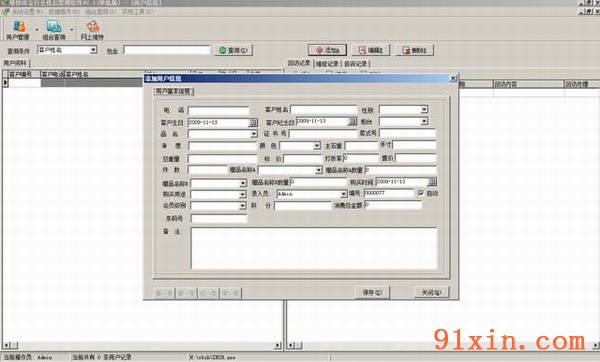Toggle the 自动 checkbox beside 编号

pos(421,193)
